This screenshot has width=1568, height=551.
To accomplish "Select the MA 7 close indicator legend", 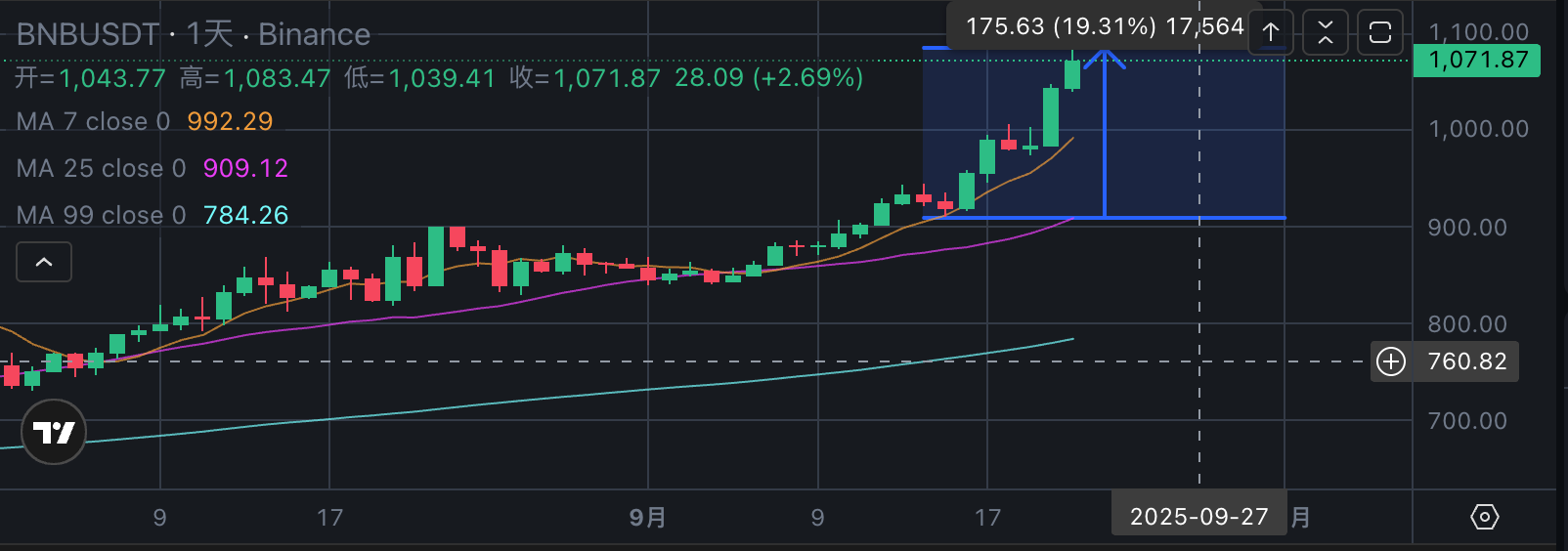I will coord(93,122).
